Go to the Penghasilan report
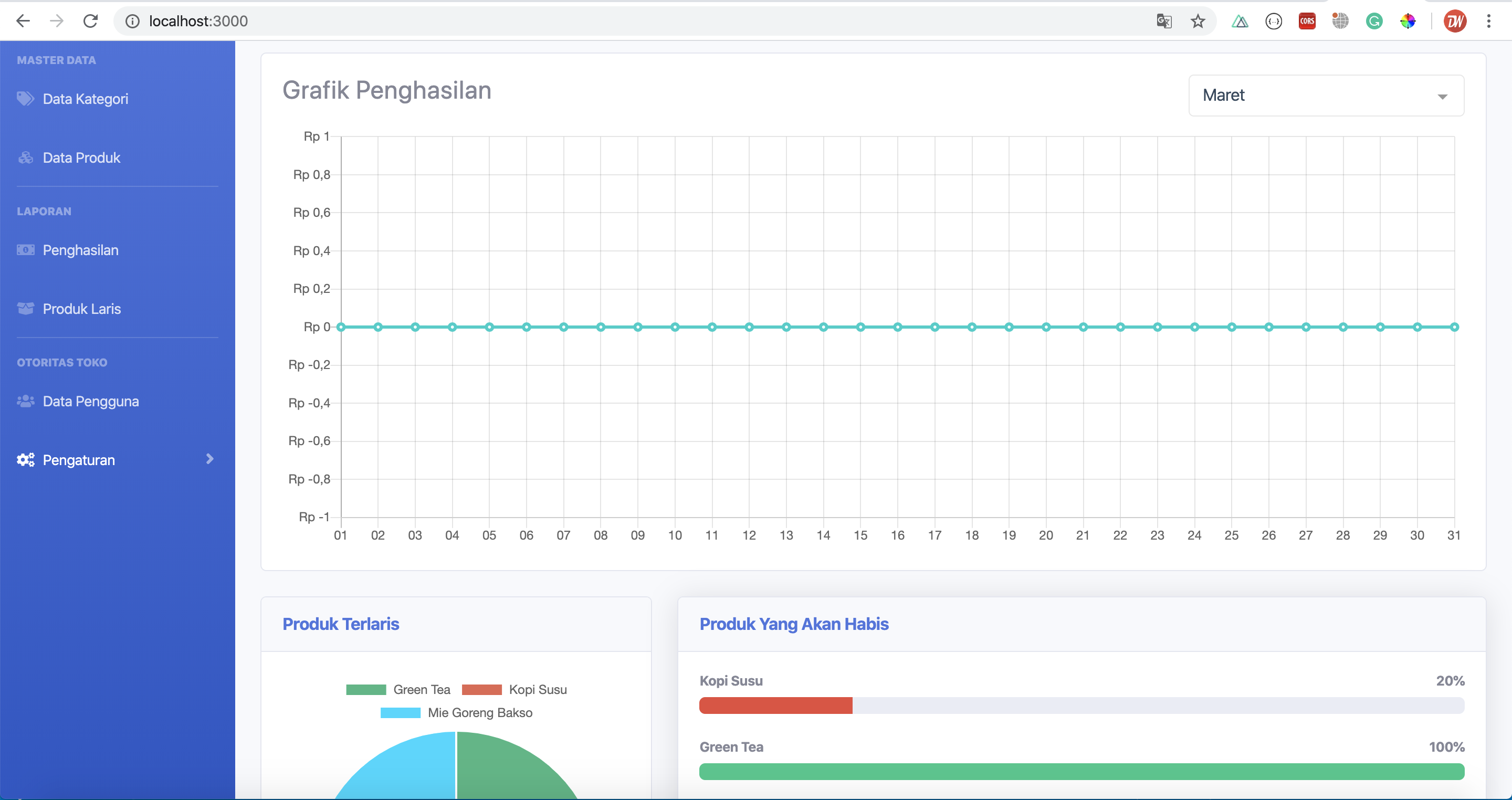 (x=80, y=250)
